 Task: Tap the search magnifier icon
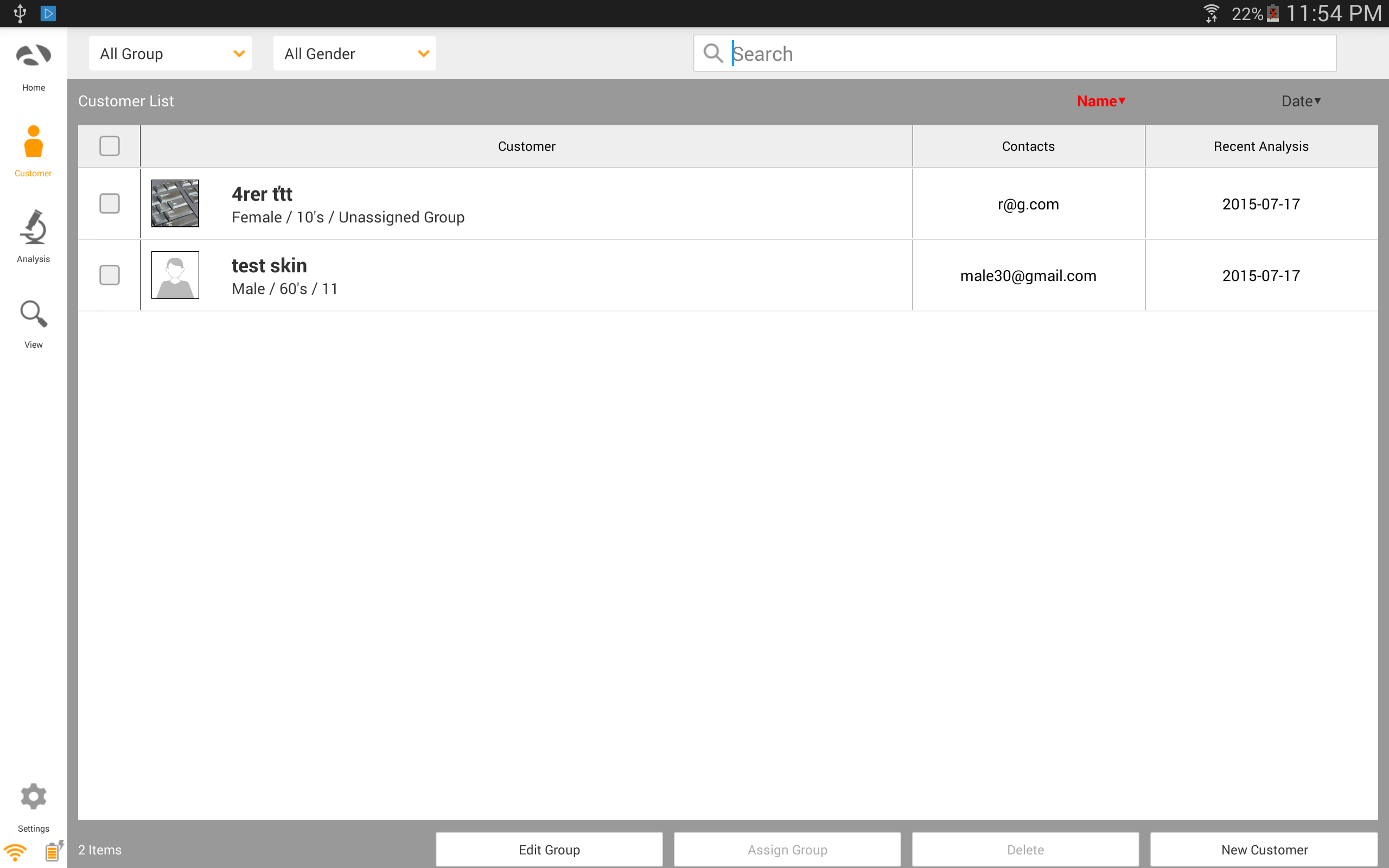coord(713,53)
